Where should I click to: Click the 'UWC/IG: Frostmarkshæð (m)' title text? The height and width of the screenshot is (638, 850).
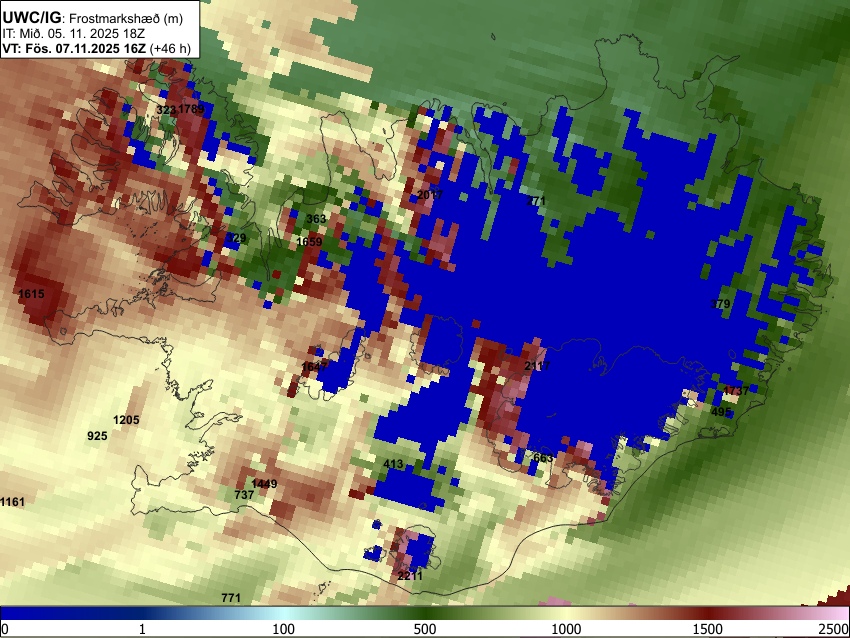point(93,18)
